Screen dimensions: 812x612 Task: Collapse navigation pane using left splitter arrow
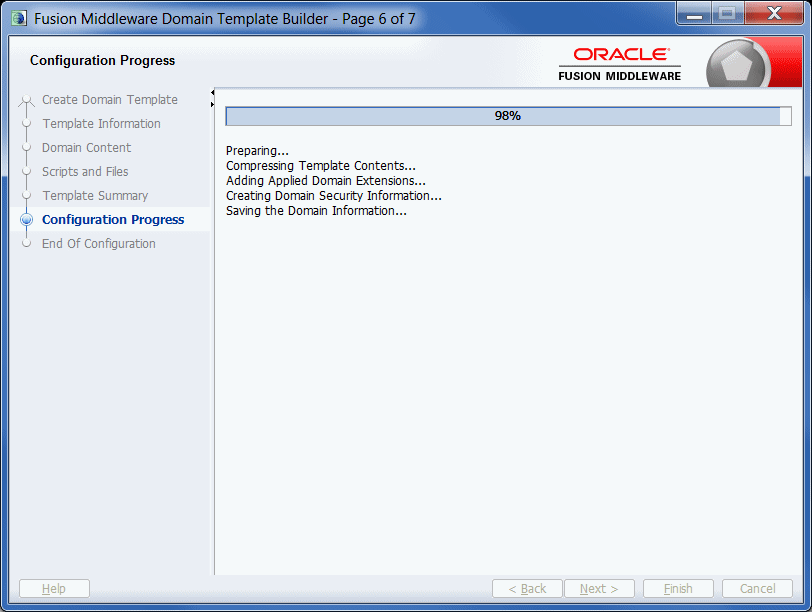pyautogui.click(x=212, y=92)
